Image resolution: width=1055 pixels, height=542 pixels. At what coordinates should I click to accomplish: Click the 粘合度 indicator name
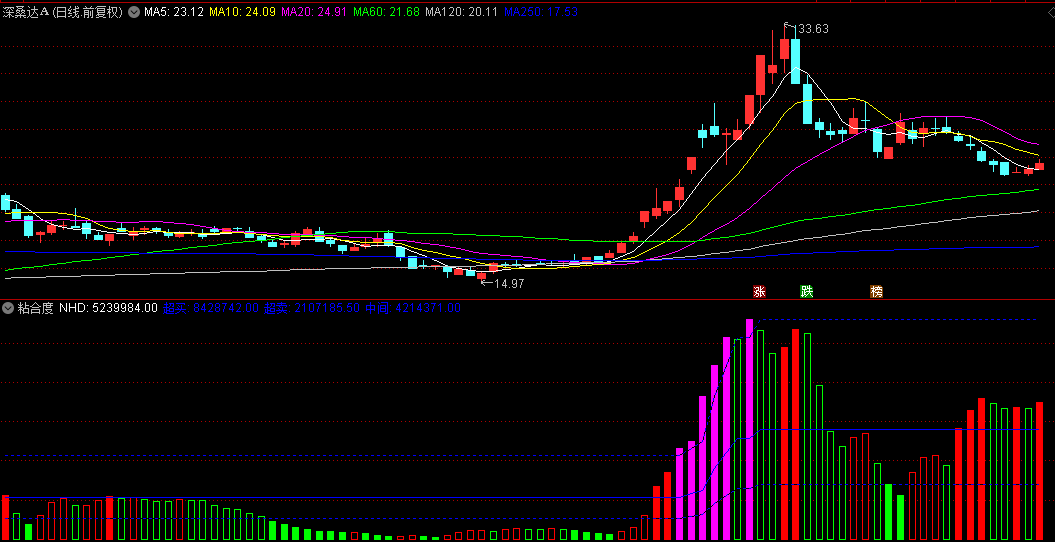35,309
